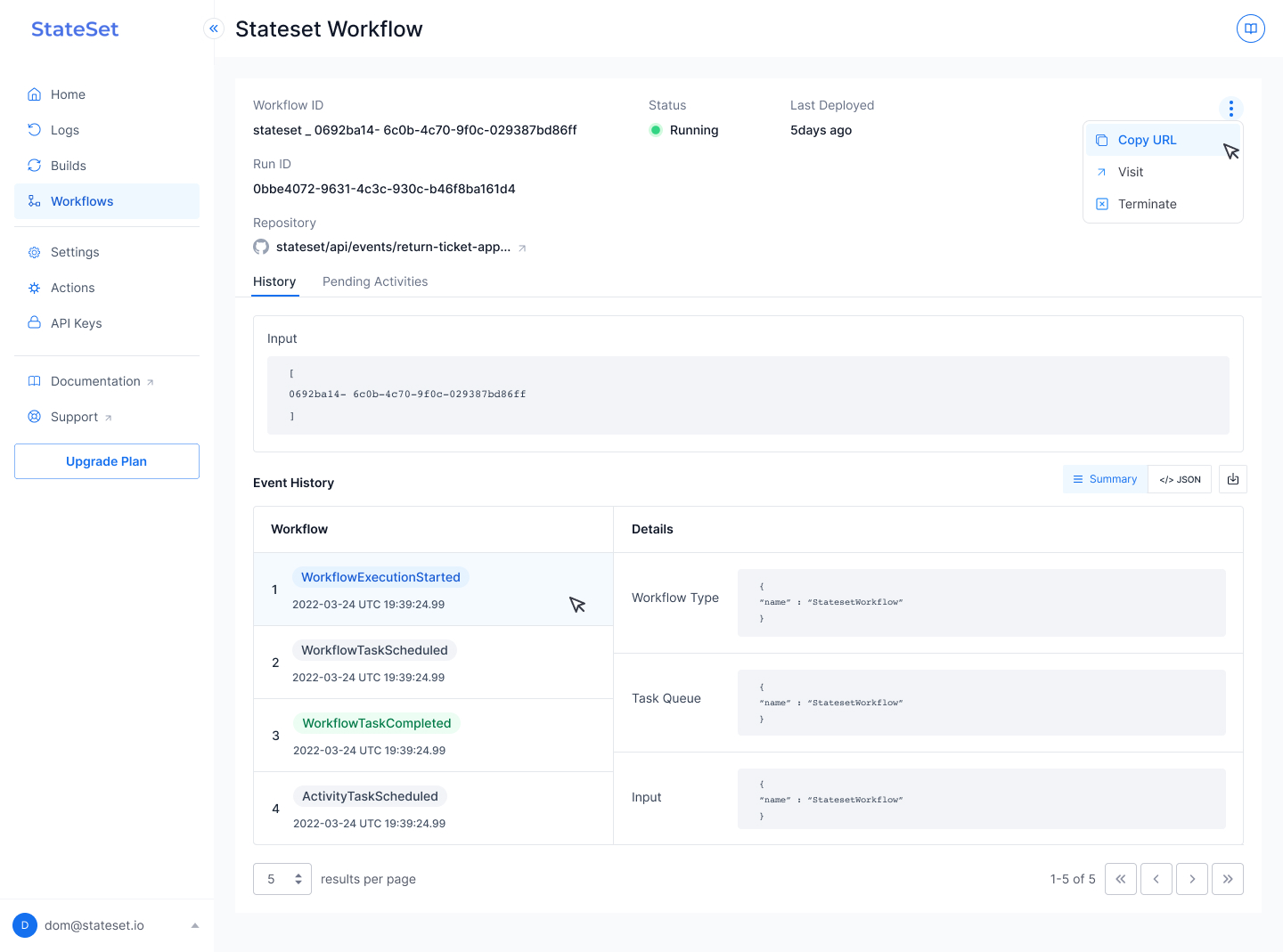Click the '5days ago' last deployed value
This screenshot has width=1283, height=952.
tap(821, 130)
